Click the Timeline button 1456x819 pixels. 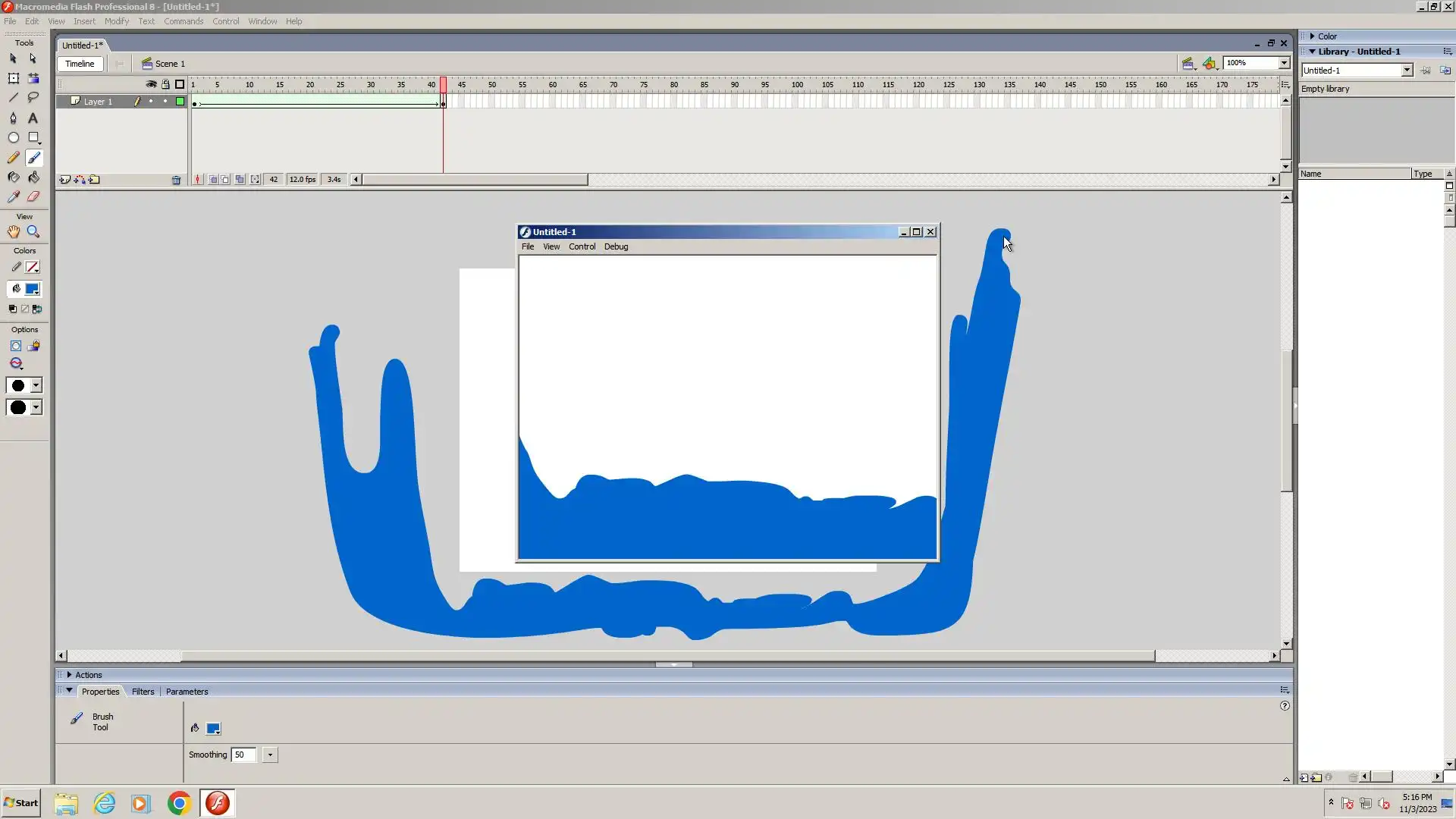click(80, 64)
